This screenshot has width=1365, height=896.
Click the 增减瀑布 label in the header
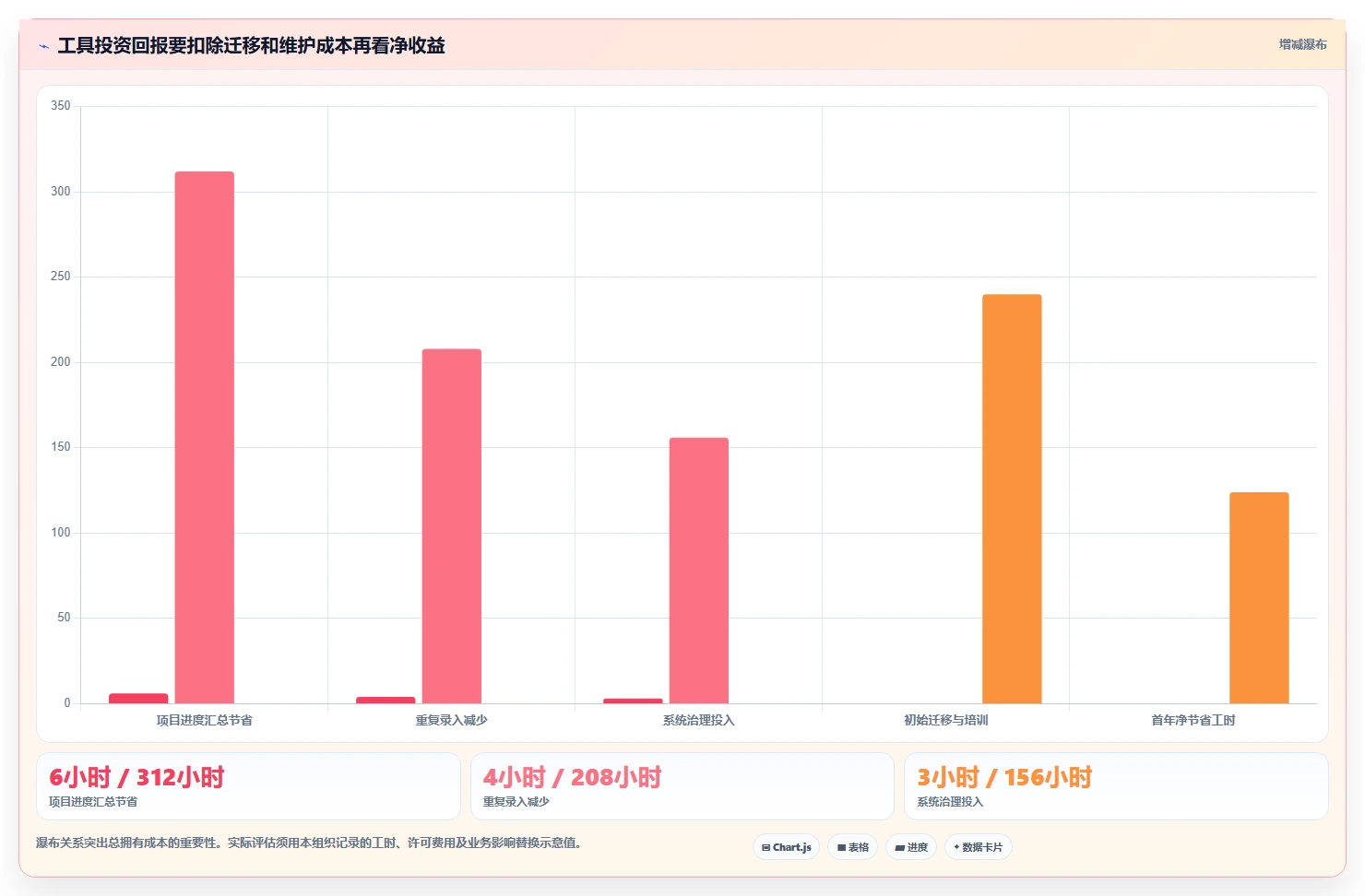[1302, 44]
